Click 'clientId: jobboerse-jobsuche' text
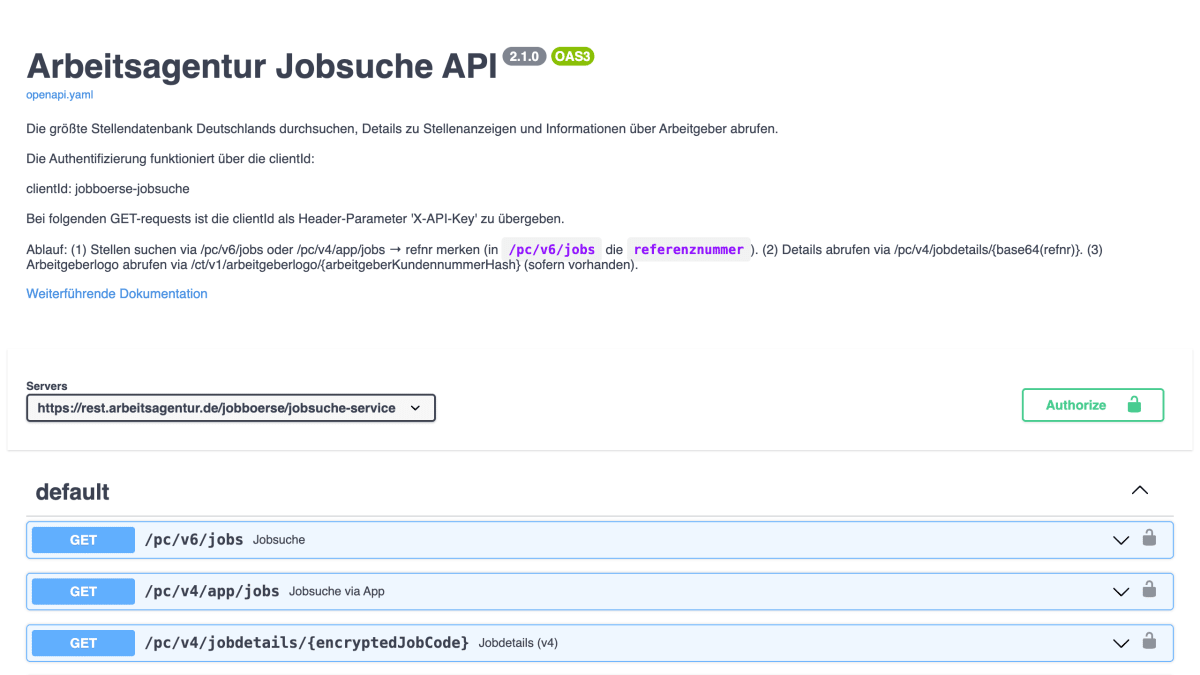 108,188
